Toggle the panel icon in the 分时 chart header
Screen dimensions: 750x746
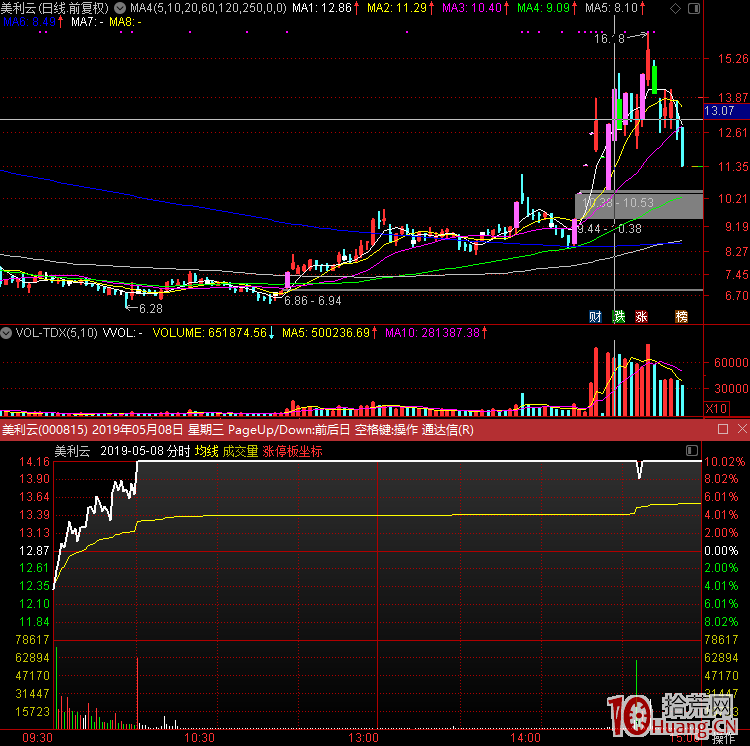point(692,450)
